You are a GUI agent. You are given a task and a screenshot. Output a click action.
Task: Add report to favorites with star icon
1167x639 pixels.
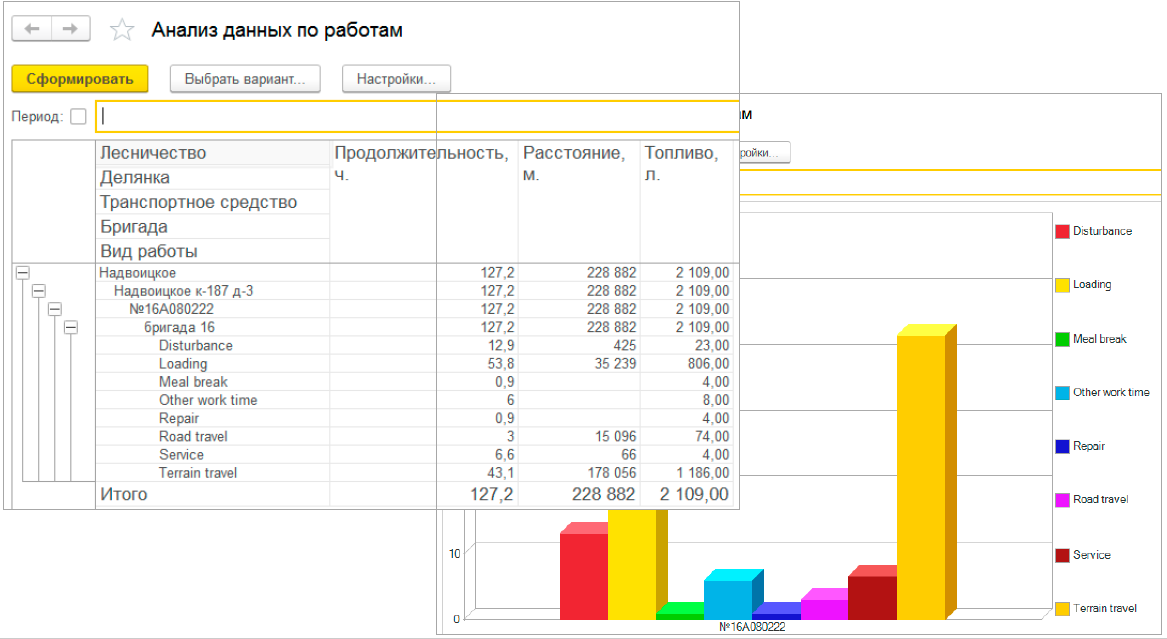point(122,30)
